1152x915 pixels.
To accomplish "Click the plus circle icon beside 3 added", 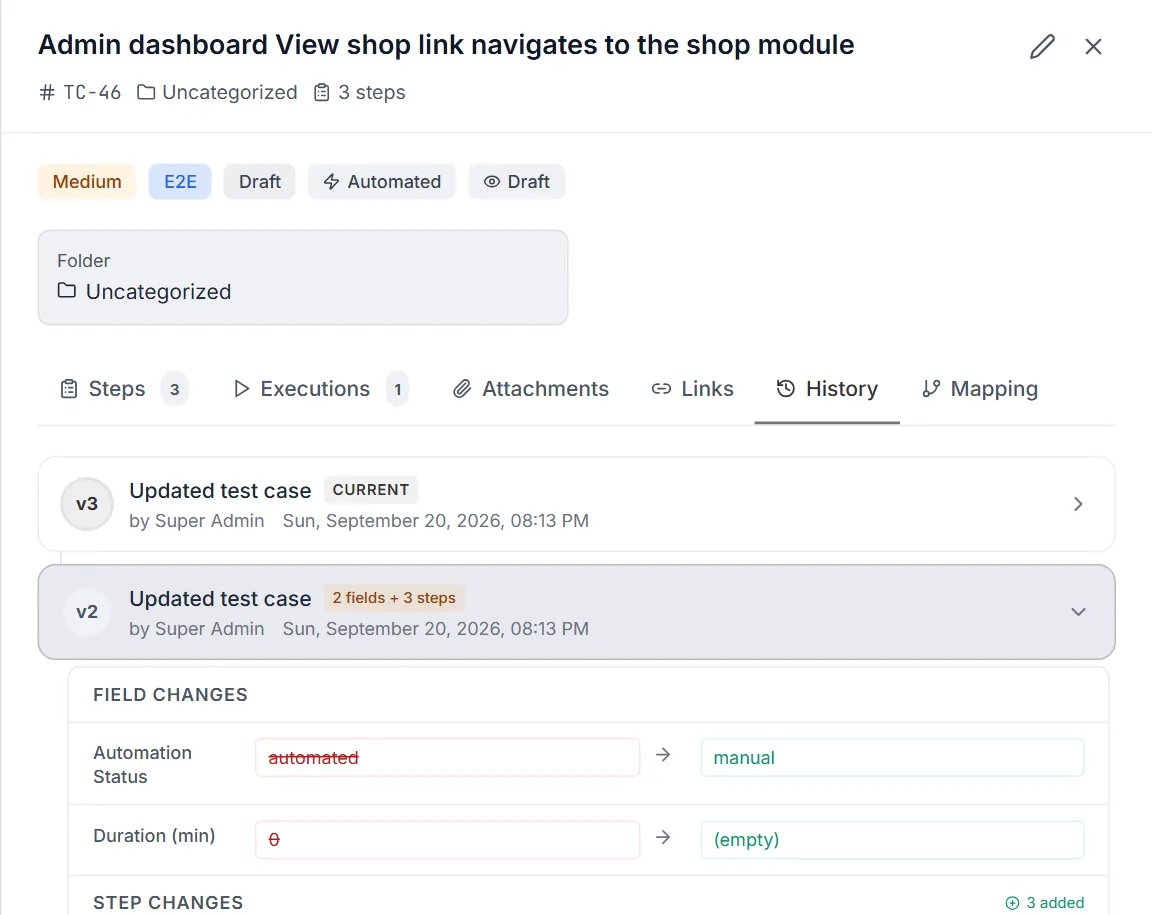I will click(1012, 903).
